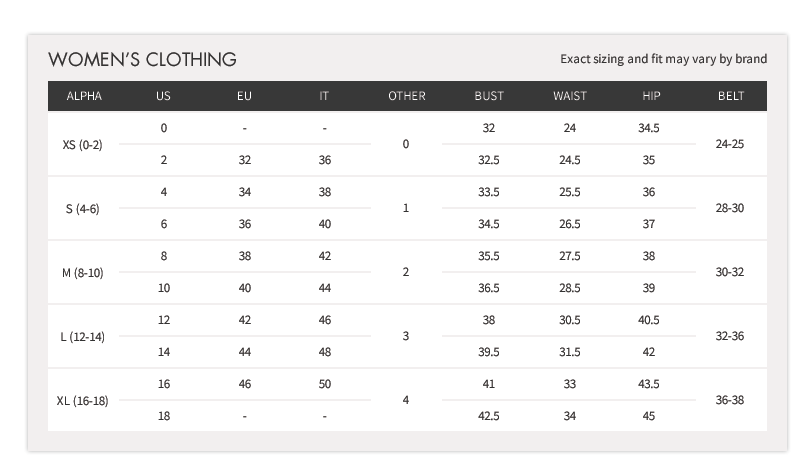
Task: Select the 42.5 bust measurement cell
Action: point(489,416)
